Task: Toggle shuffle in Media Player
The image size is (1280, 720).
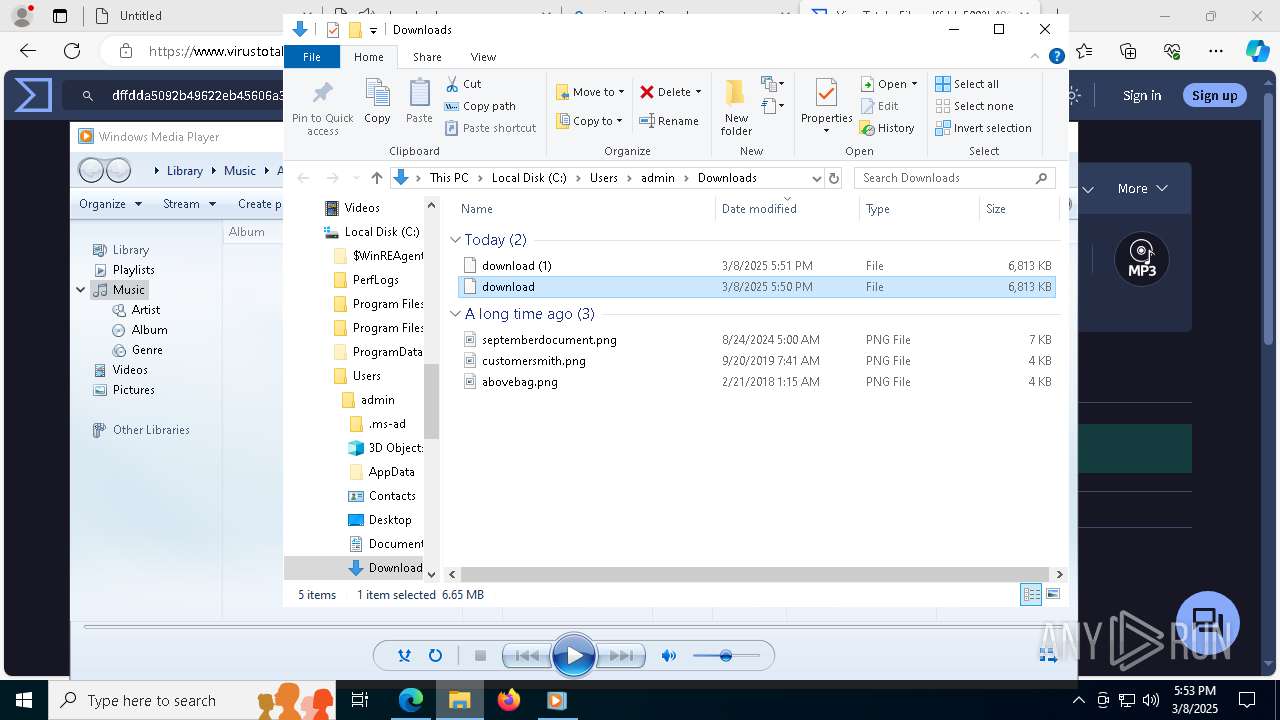Action: [404, 656]
